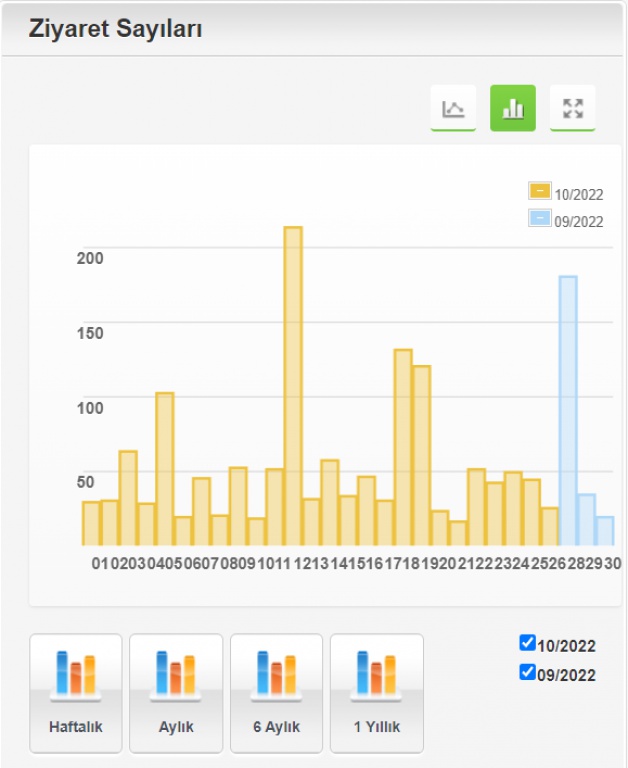The image size is (628, 768).
Task: Click the 10/2022 legend label text
Action: pos(579,195)
